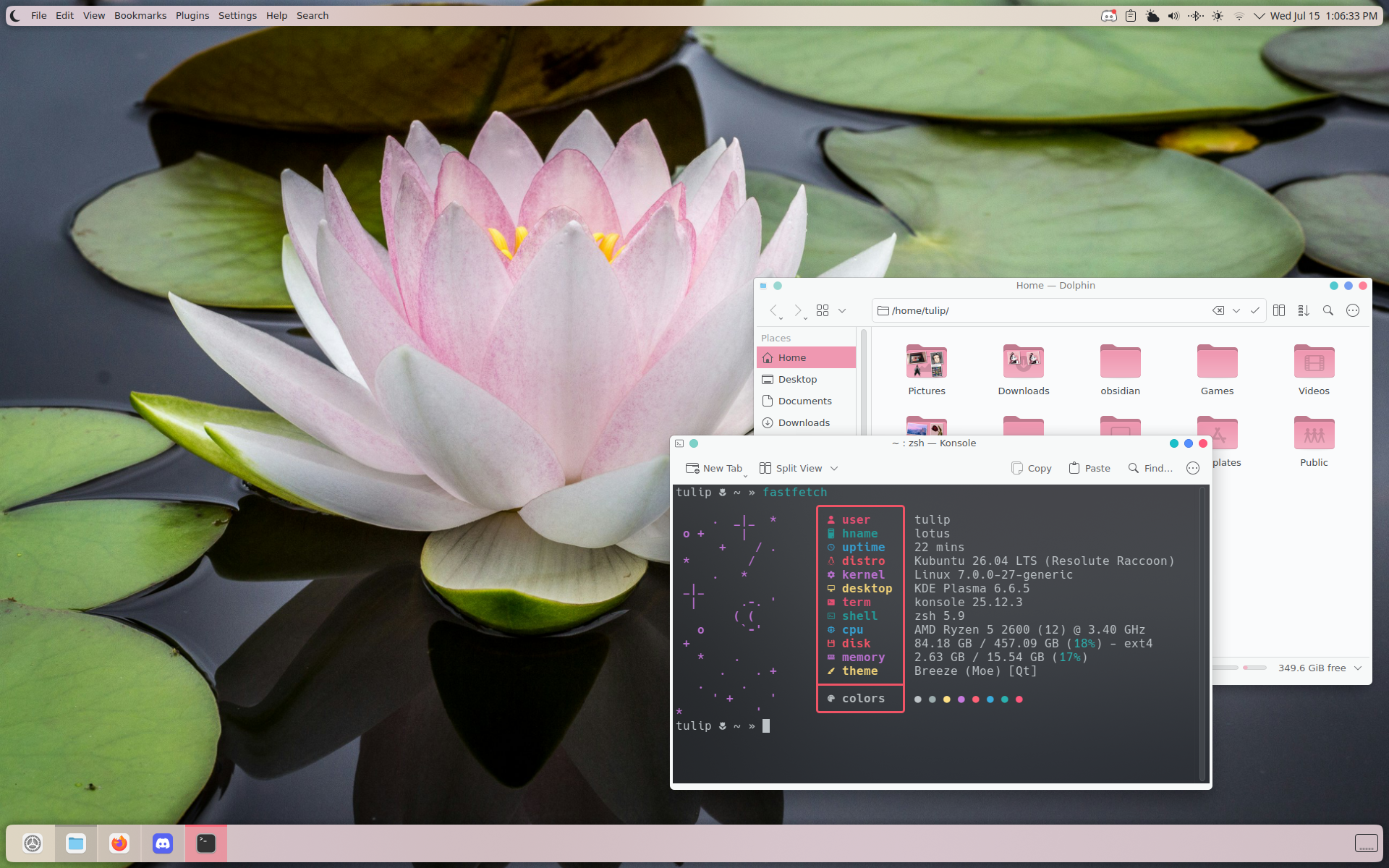This screenshot has height=868, width=1389.
Task: Expand the 349.6 GiB free dropdown
Action: click(x=1358, y=668)
